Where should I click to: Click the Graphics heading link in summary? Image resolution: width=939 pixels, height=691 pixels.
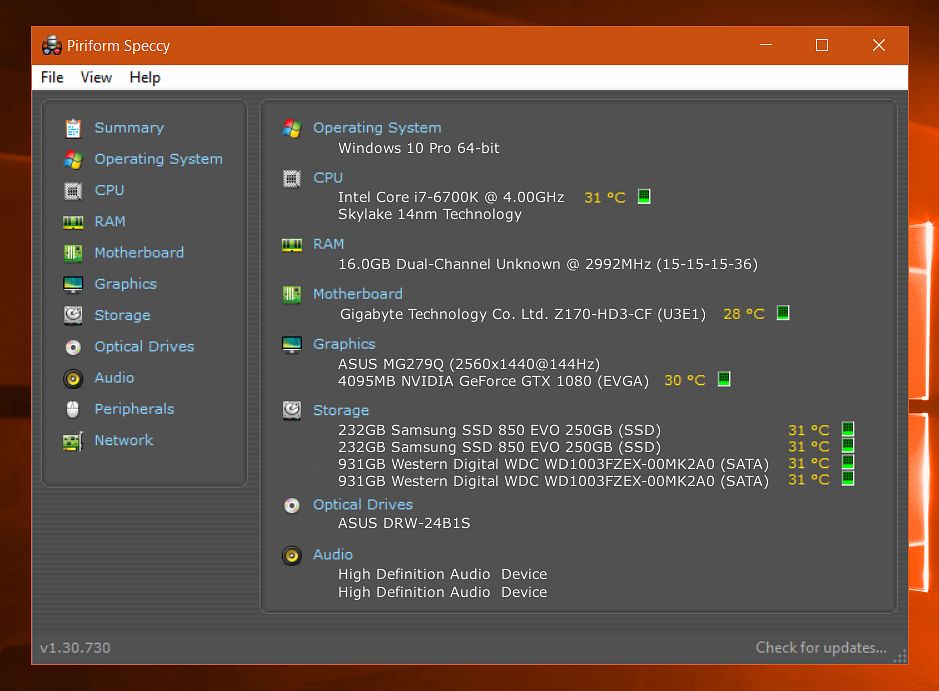coord(344,344)
